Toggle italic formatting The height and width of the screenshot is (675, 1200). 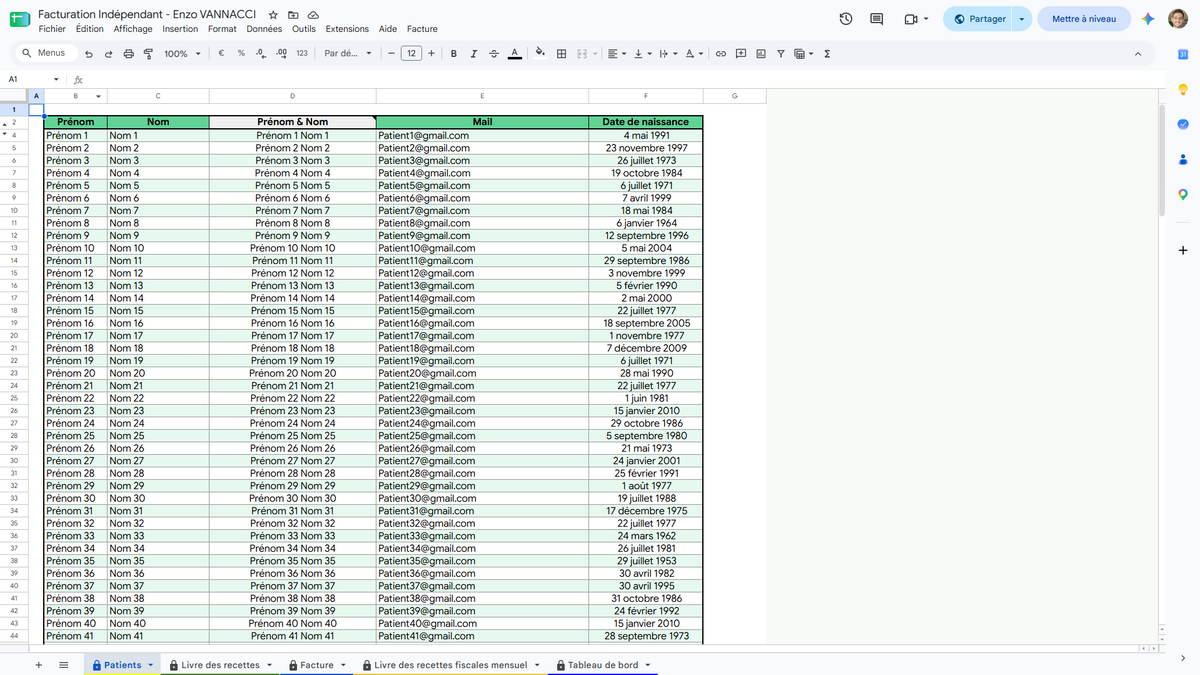[474, 53]
